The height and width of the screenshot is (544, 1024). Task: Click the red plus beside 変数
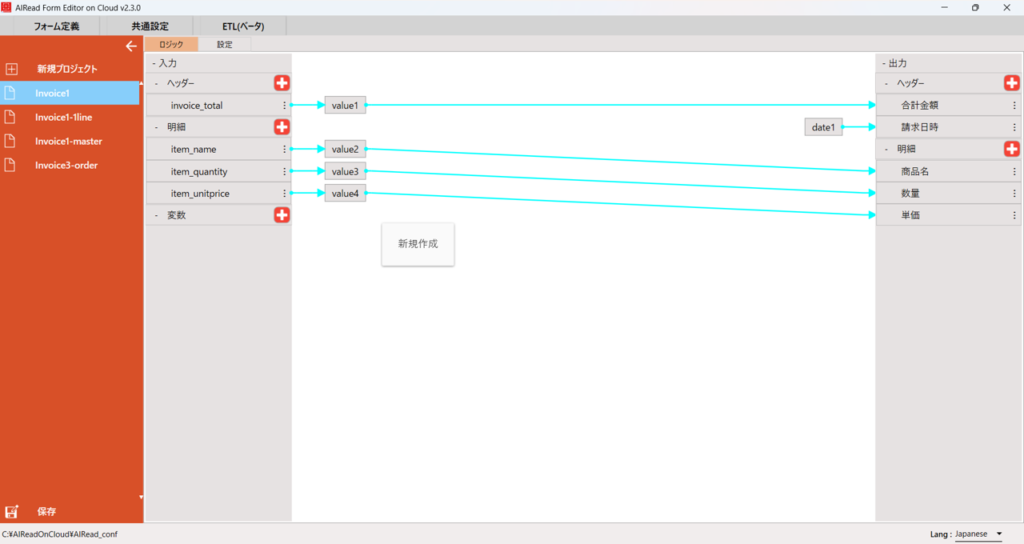pyautogui.click(x=282, y=215)
